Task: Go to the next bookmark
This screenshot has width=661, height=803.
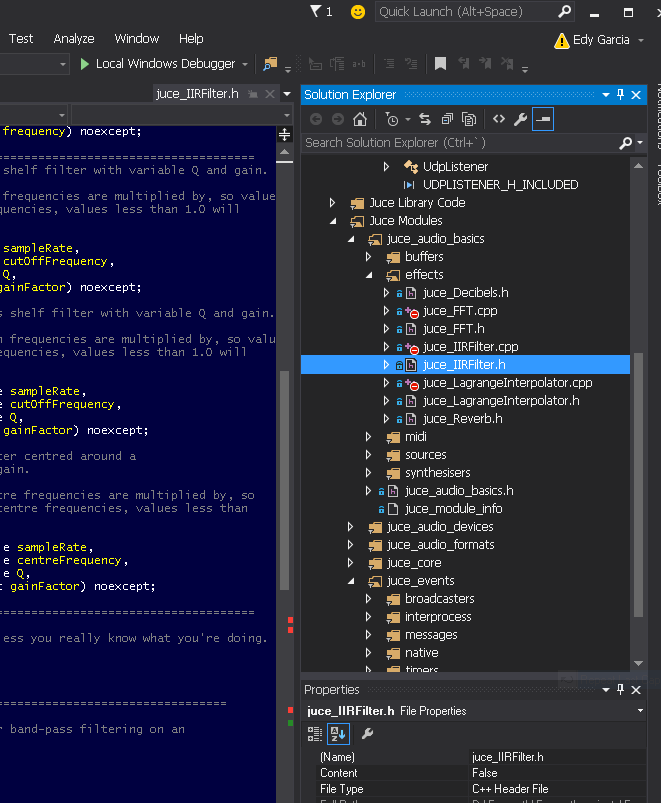Action: point(485,64)
